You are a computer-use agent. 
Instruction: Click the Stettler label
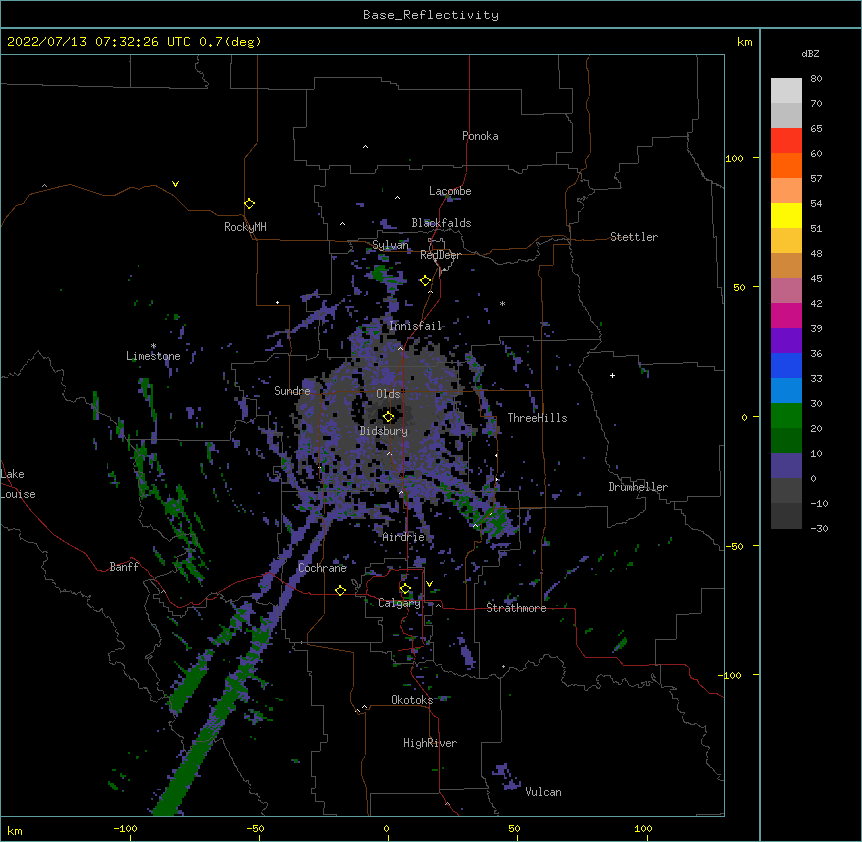[x=634, y=237]
